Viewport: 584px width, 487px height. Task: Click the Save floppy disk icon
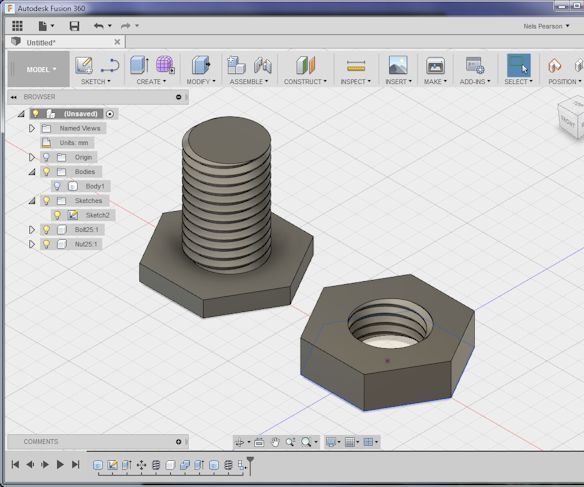coord(74,26)
